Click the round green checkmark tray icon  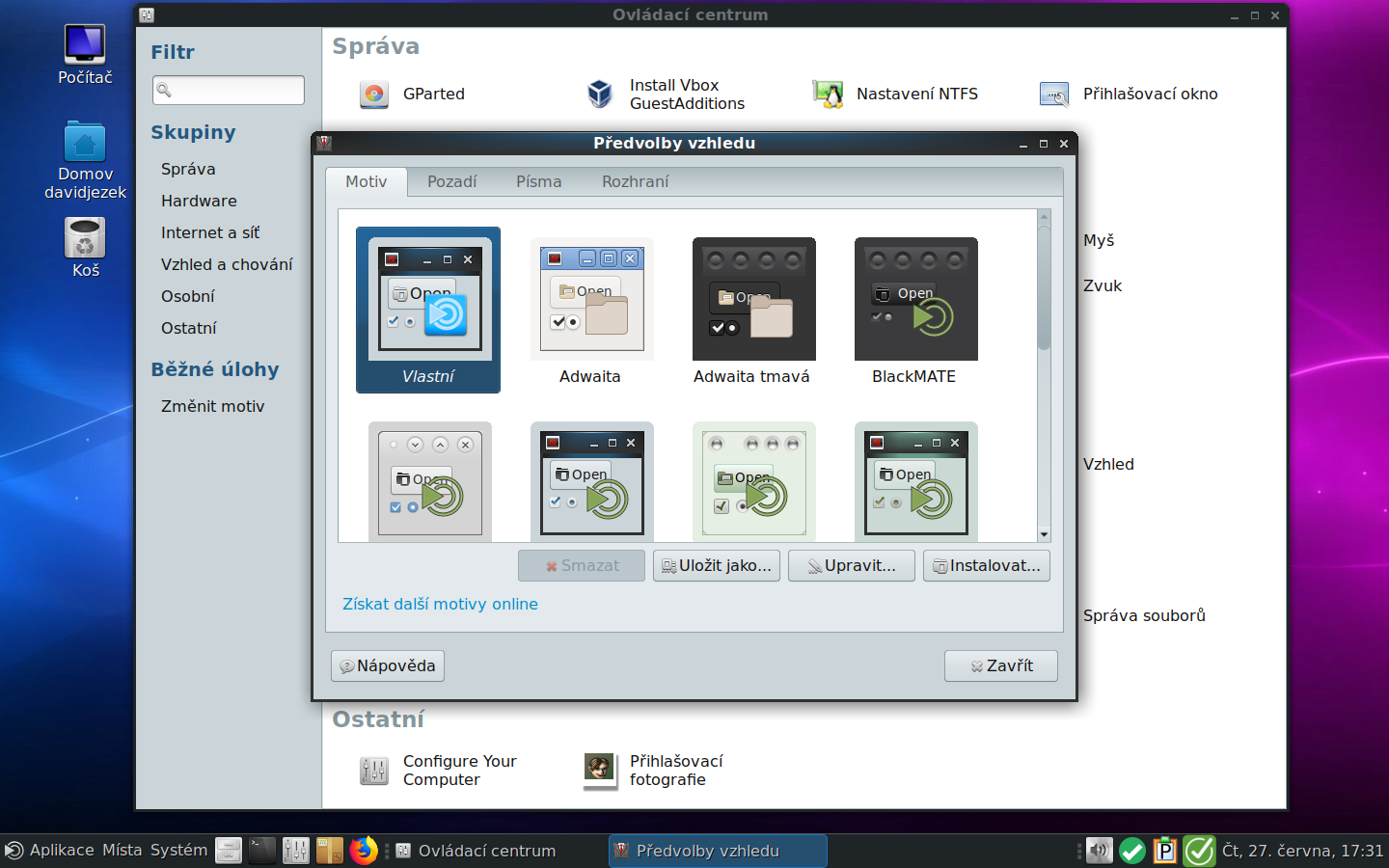[x=1132, y=851]
